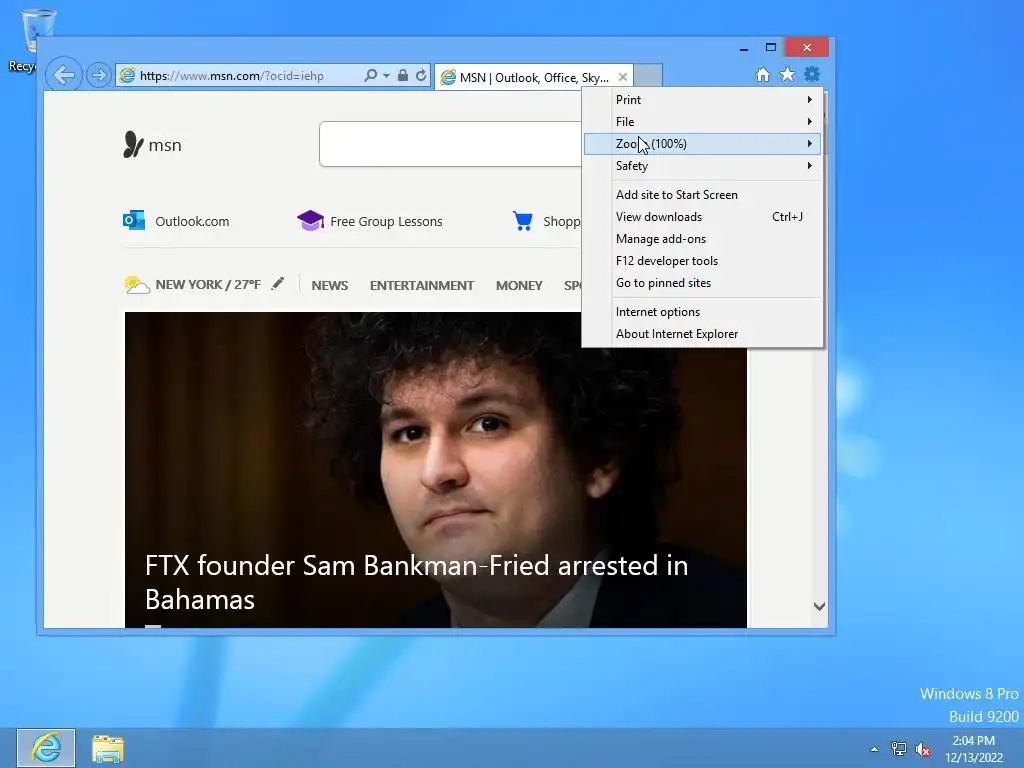The height and width of the screenshot is (768, 1024).
Task: Open NEW YORK / 27°F weather link
Action: coord(208,285)
